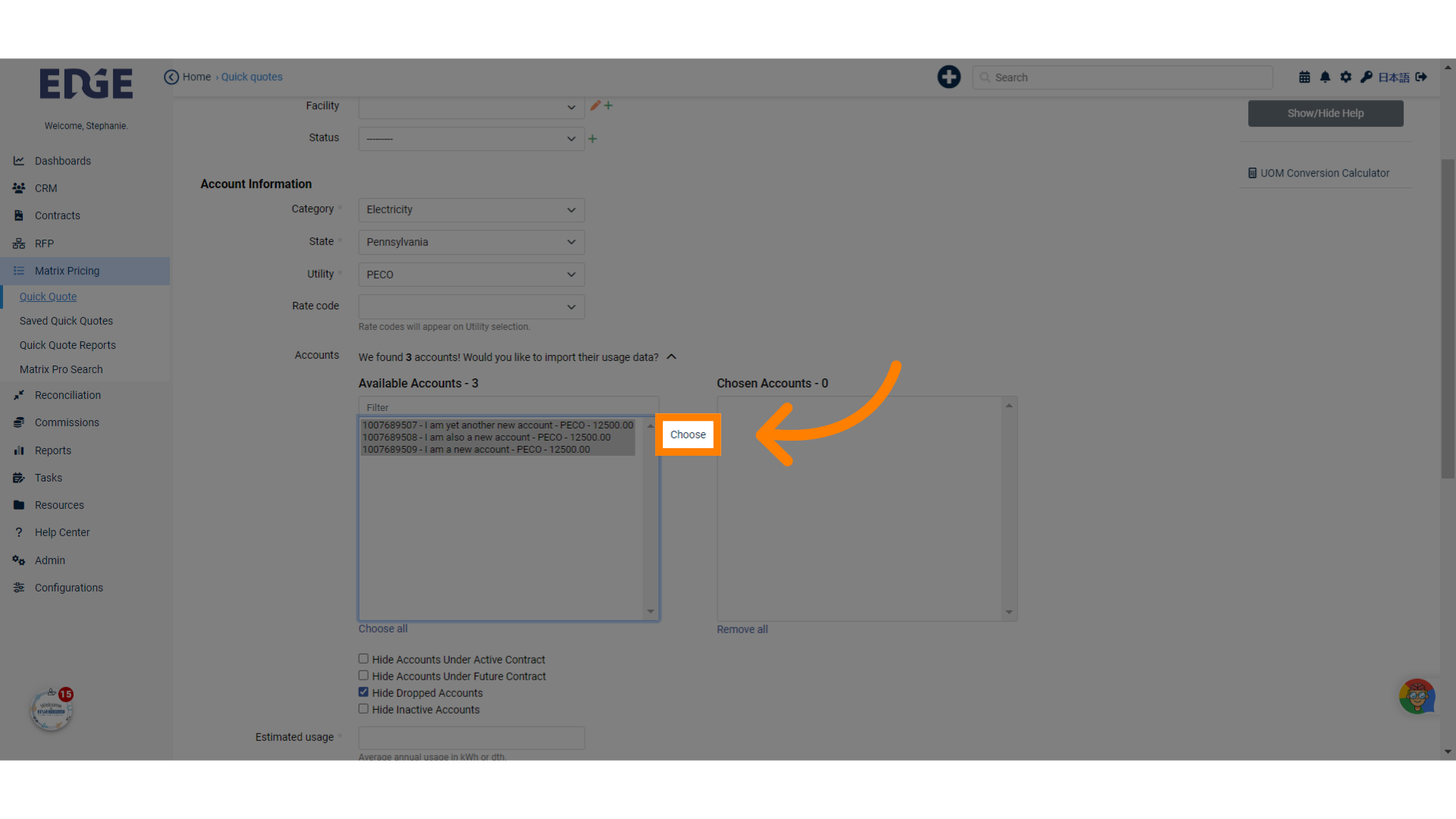Click the Search field in header

click(x=1122, y=77)
